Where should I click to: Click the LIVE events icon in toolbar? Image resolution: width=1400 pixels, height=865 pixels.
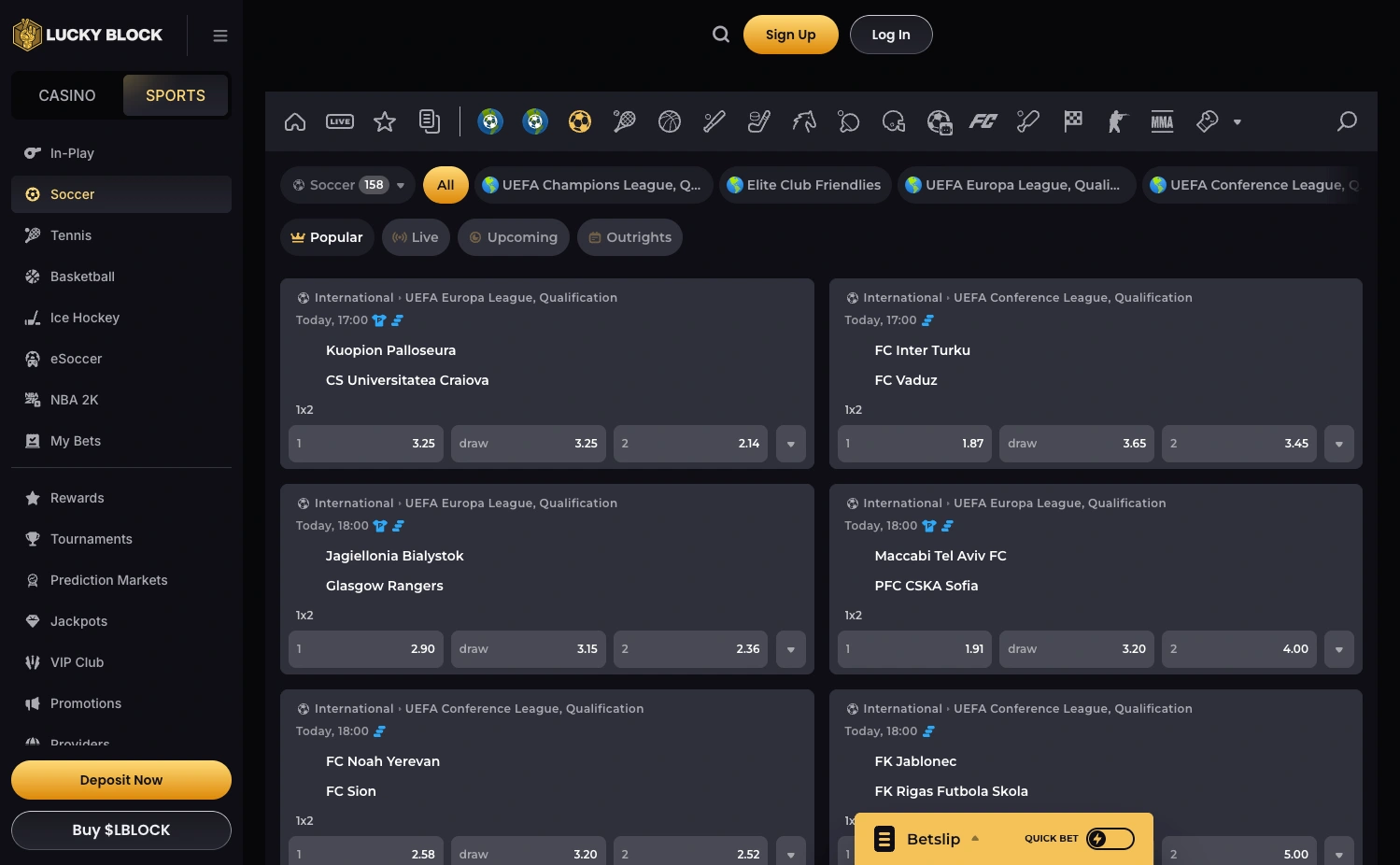pyautogui.click(x=340, y=121)
